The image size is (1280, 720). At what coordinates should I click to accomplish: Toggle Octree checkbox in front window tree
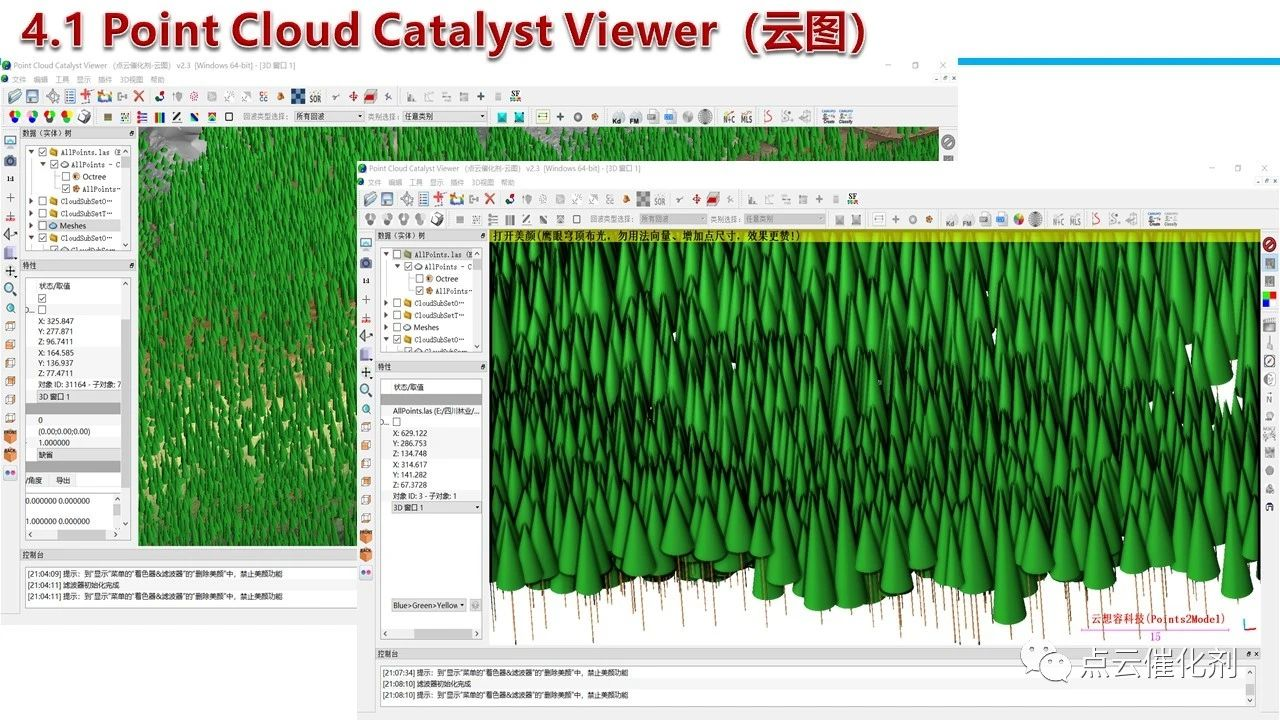pos(420,279)
